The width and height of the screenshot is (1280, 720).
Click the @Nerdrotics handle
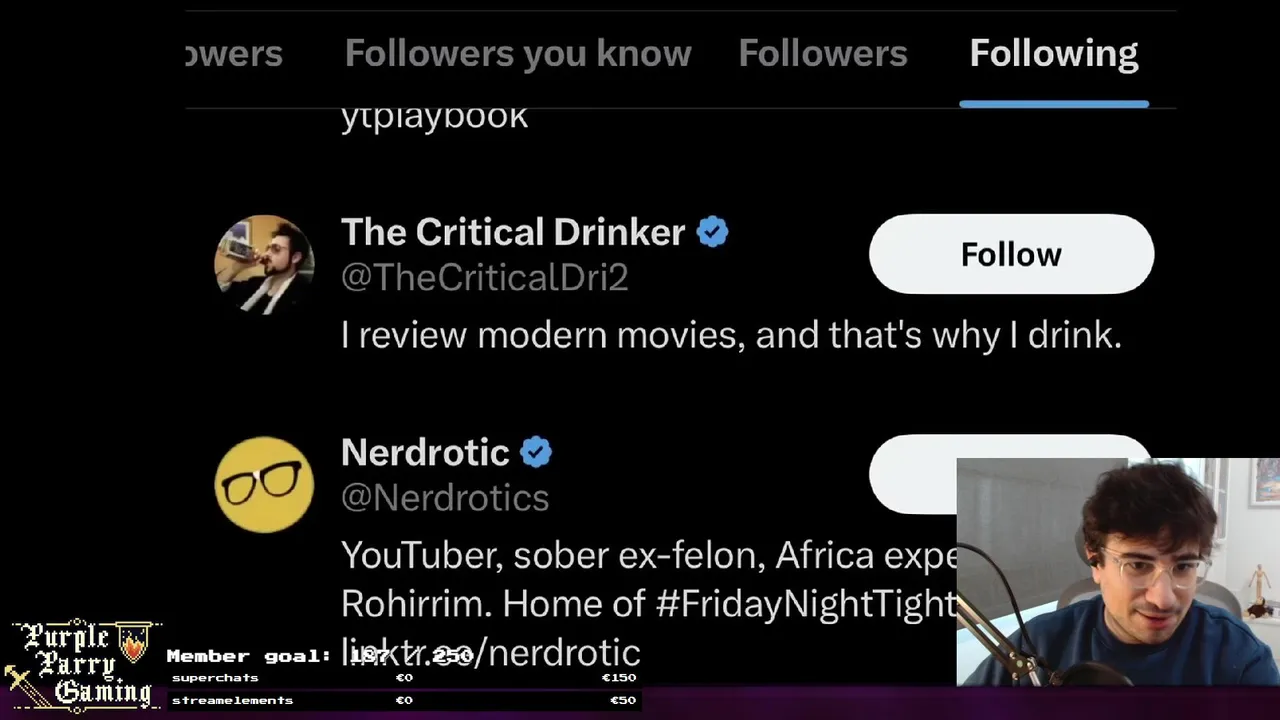(445, 497)
